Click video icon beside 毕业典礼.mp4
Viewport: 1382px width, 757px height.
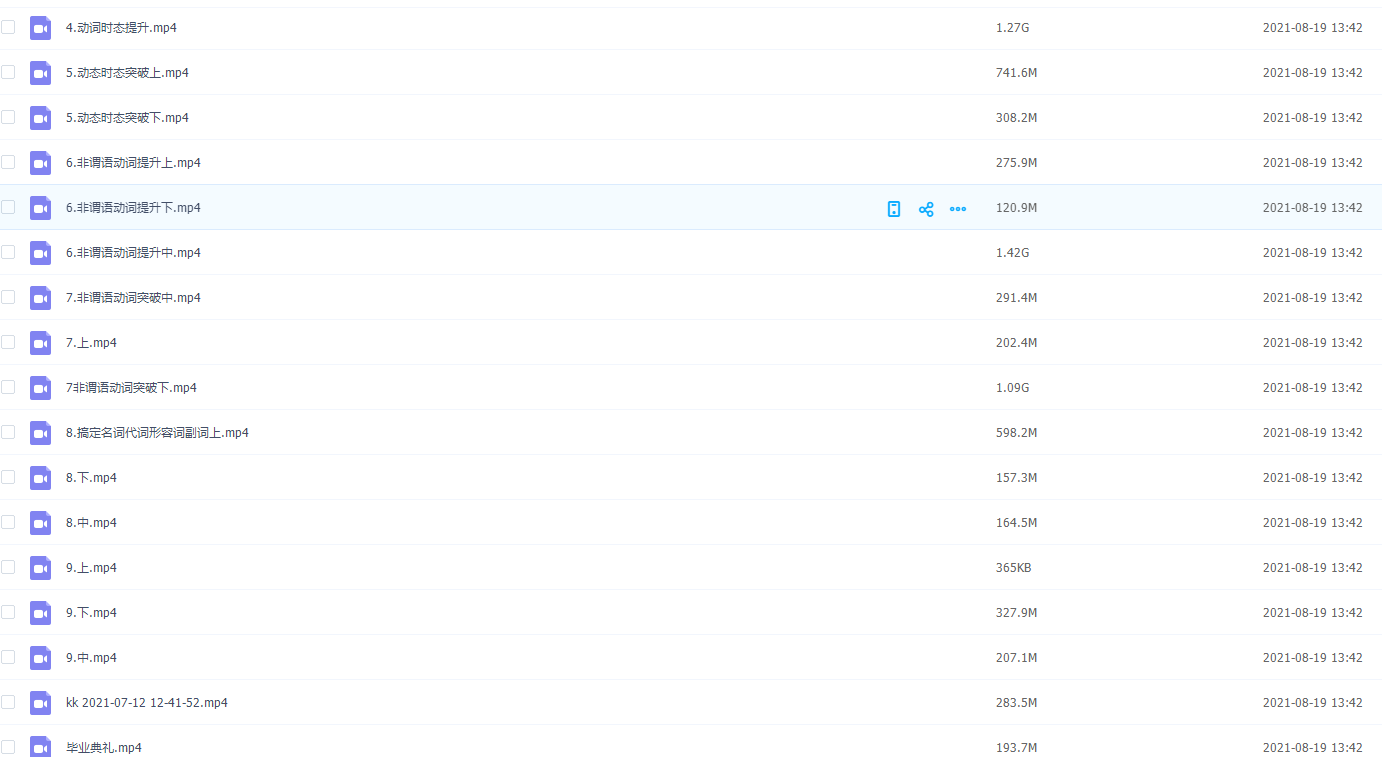(40, 746)
